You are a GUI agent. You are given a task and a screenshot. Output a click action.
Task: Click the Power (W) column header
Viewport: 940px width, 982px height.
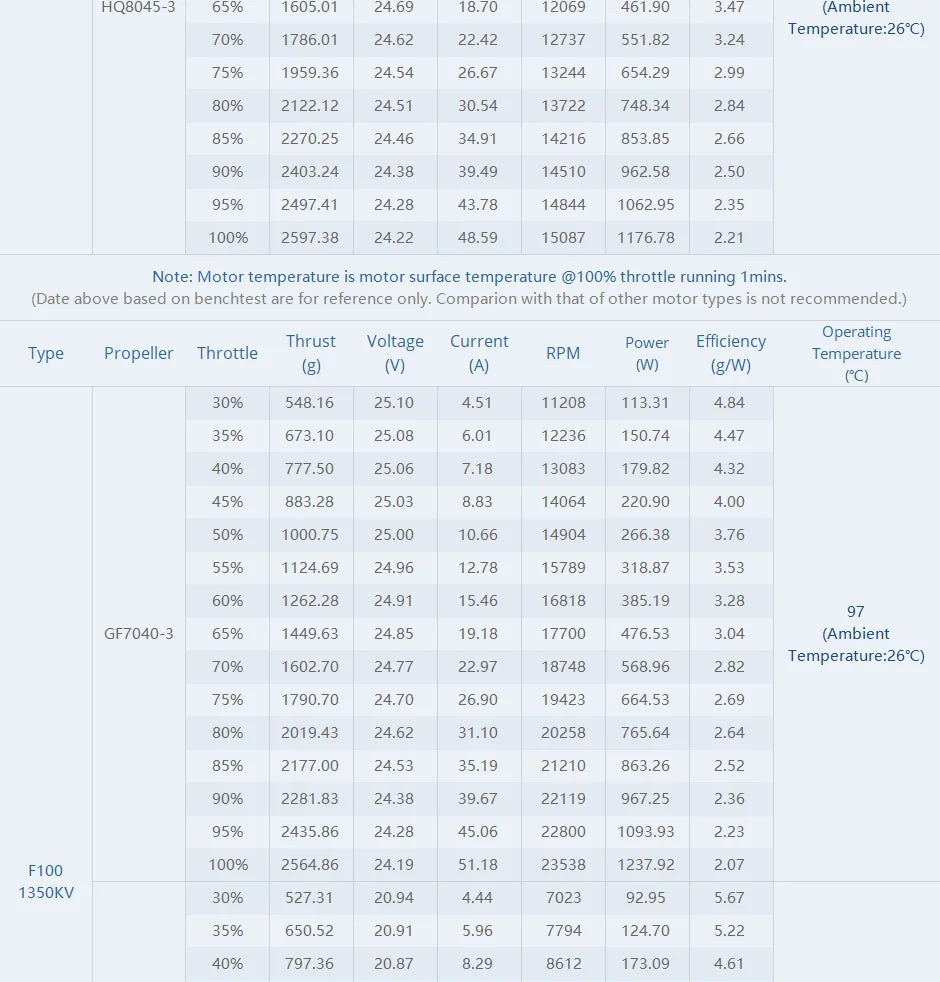click(x=647, y=353)
